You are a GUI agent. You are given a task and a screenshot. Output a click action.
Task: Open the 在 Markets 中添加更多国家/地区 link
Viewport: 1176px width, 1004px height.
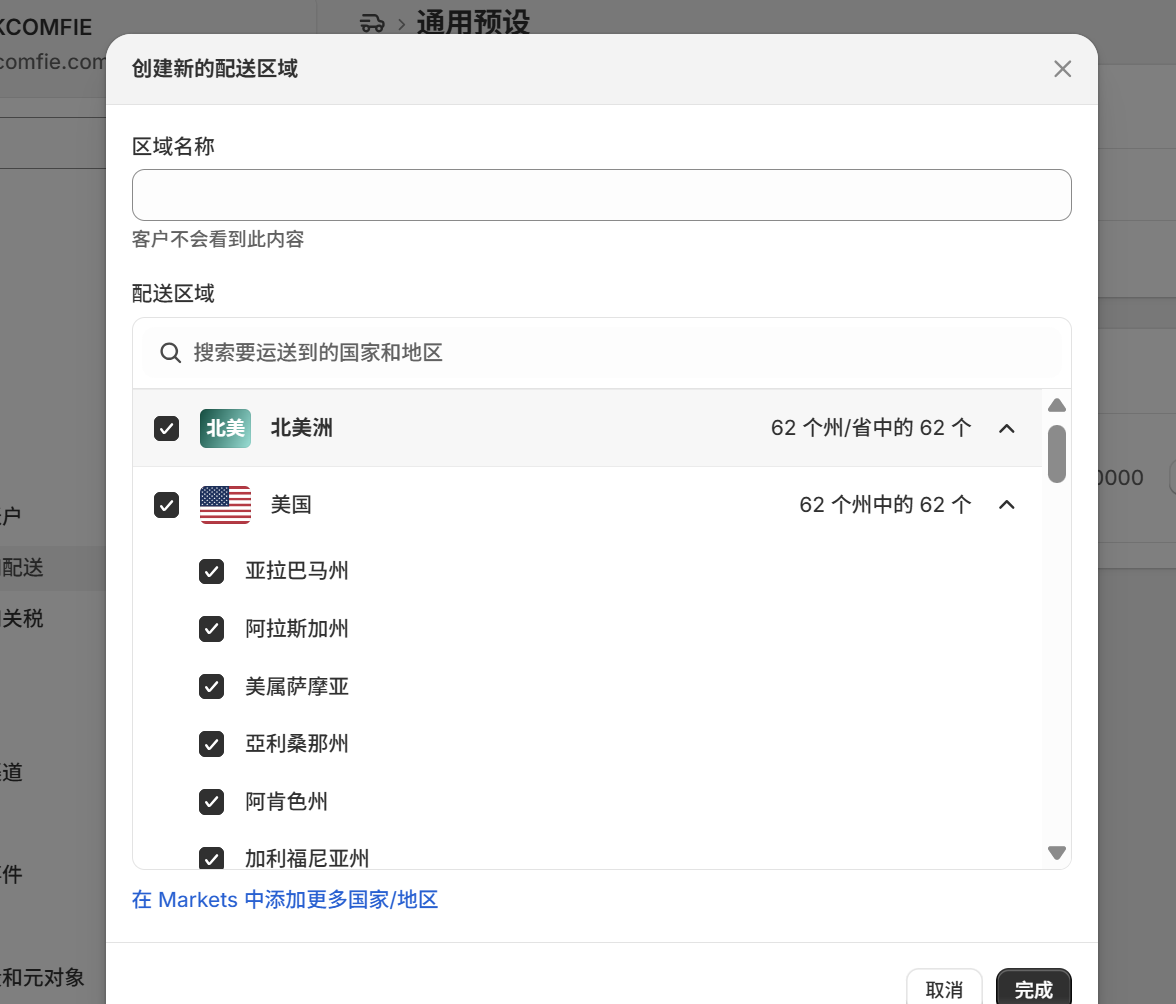click(x=285, y=899)
